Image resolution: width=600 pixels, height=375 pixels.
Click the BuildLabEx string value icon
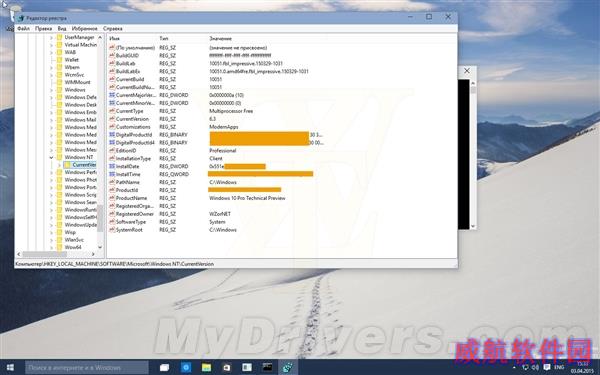(x=112, y=71)
